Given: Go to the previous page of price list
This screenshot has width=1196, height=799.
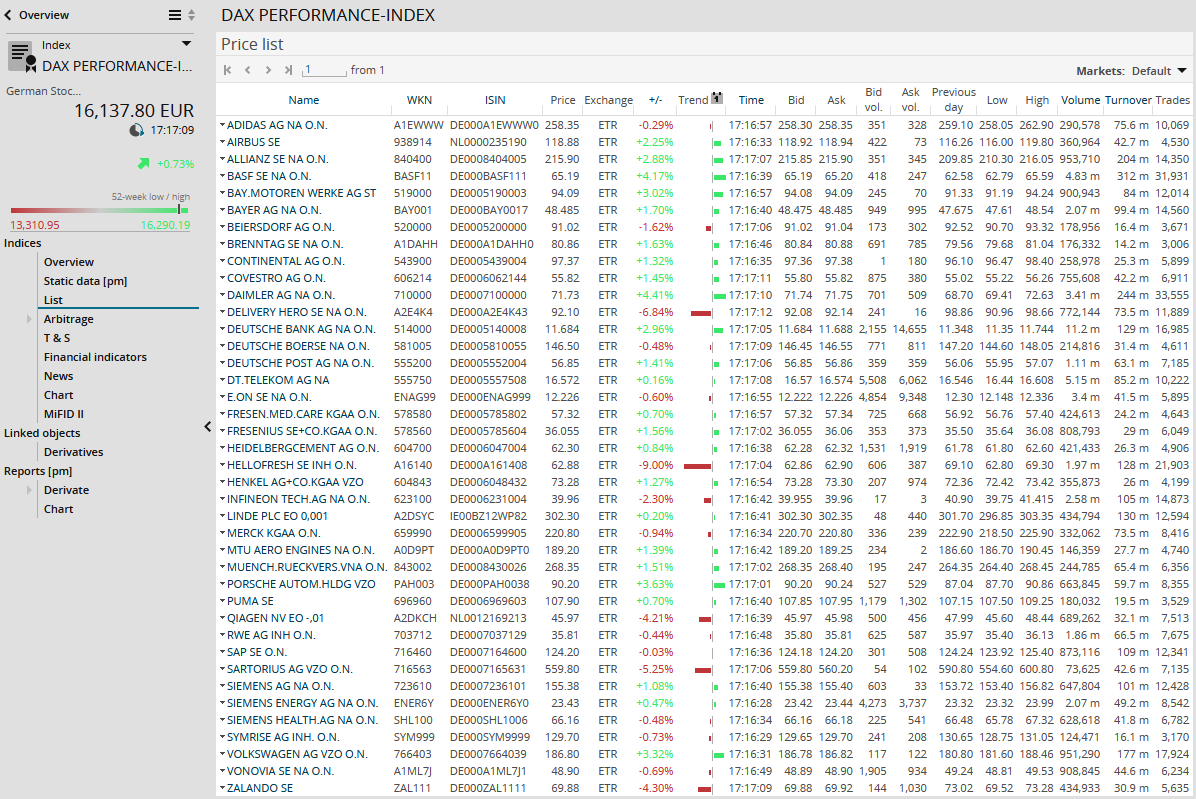Looking at the screenshot, I should click(248, 70).
